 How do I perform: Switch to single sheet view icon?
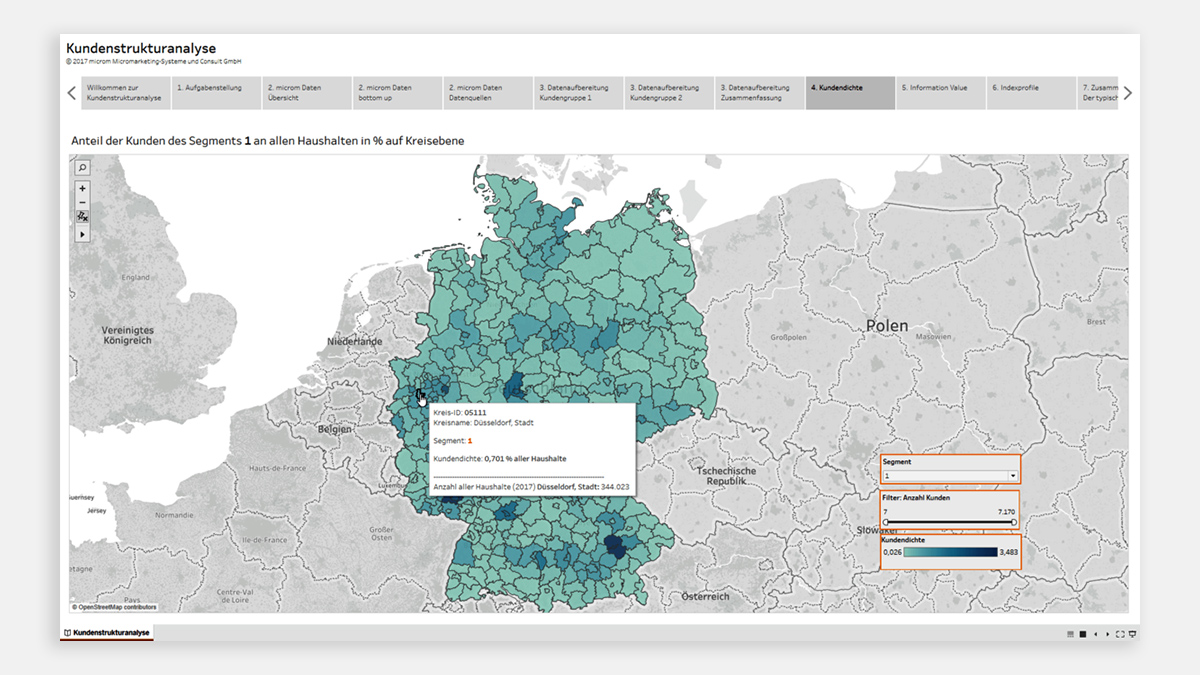point(1082,634)
